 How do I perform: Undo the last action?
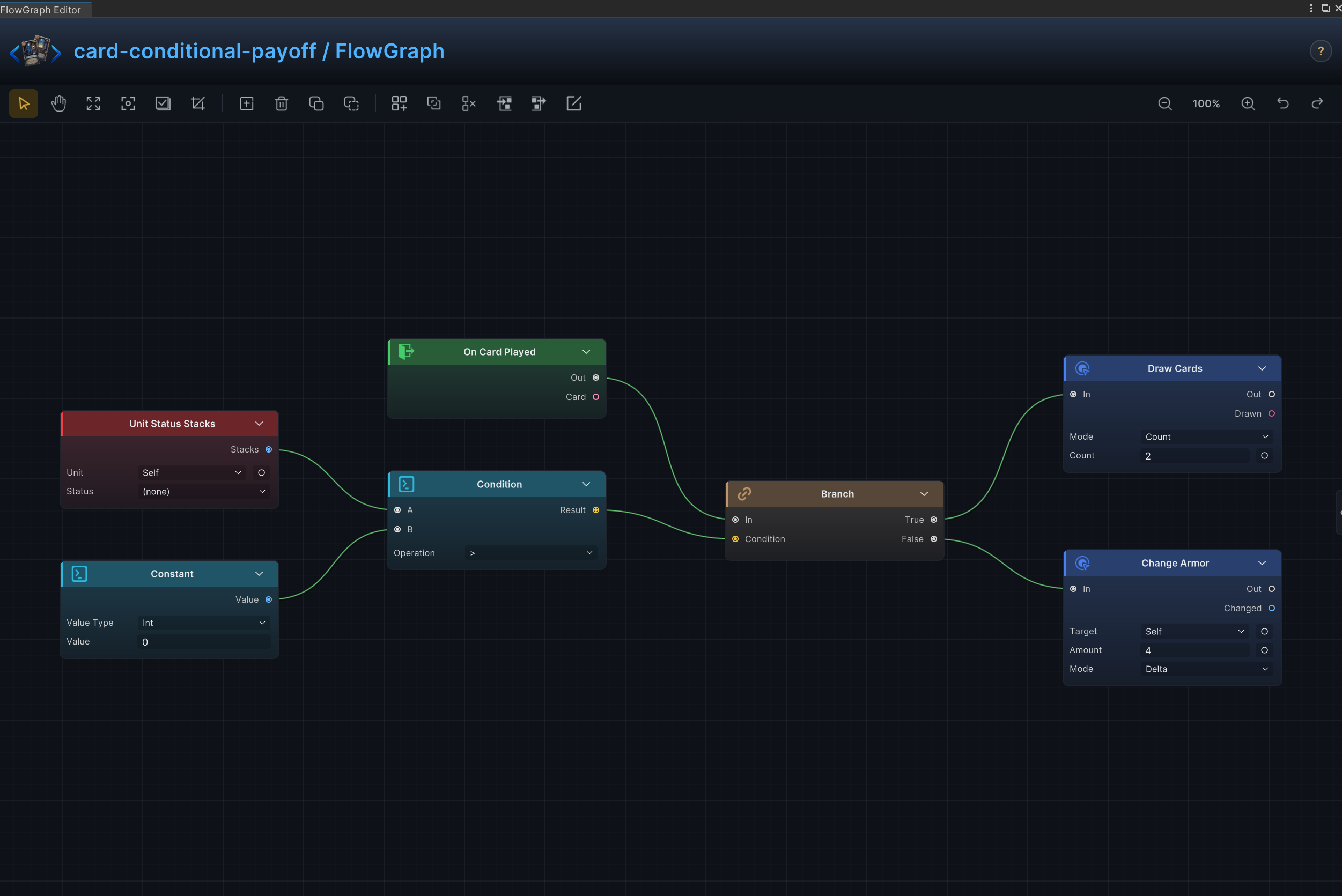point(1282,103)
